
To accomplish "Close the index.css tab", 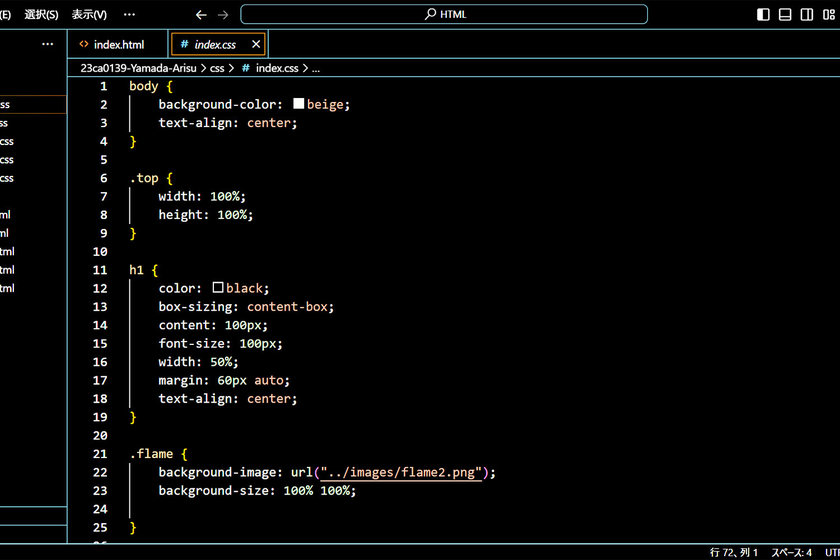I will (256, 45).
